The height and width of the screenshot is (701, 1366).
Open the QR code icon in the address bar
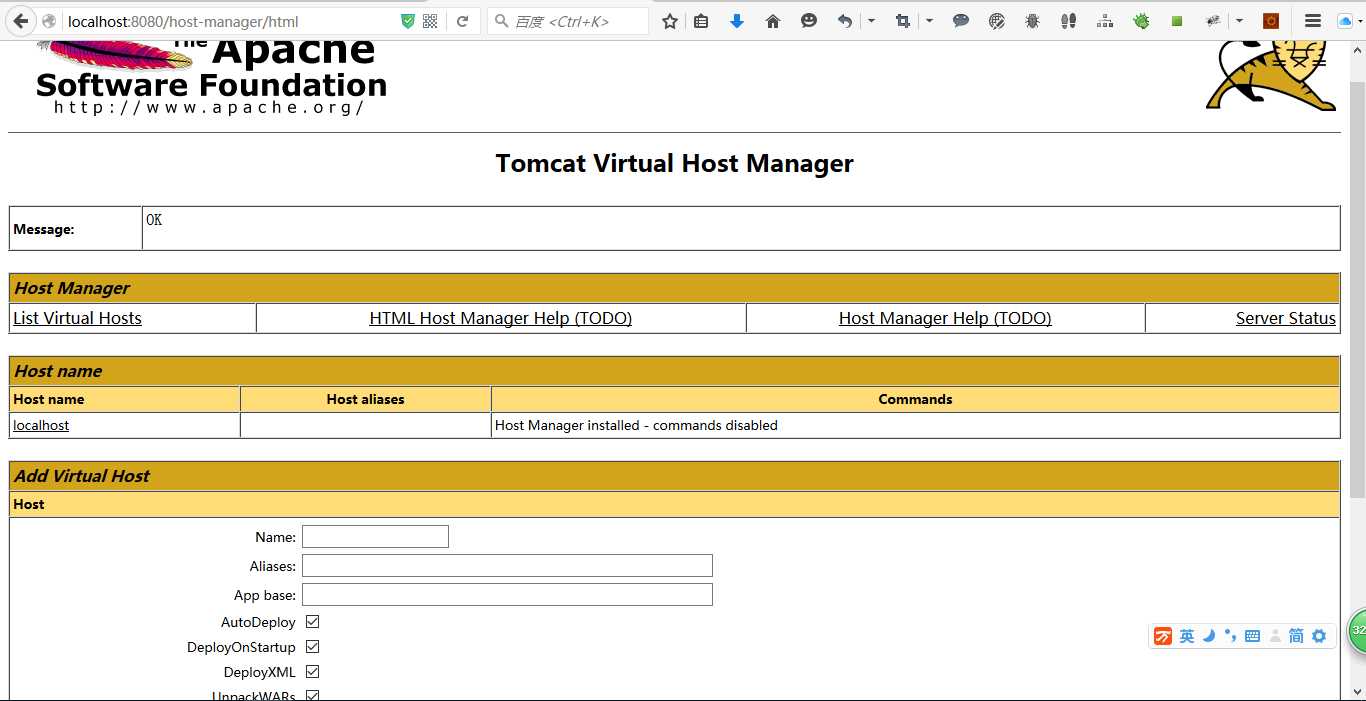pos(430,21)
